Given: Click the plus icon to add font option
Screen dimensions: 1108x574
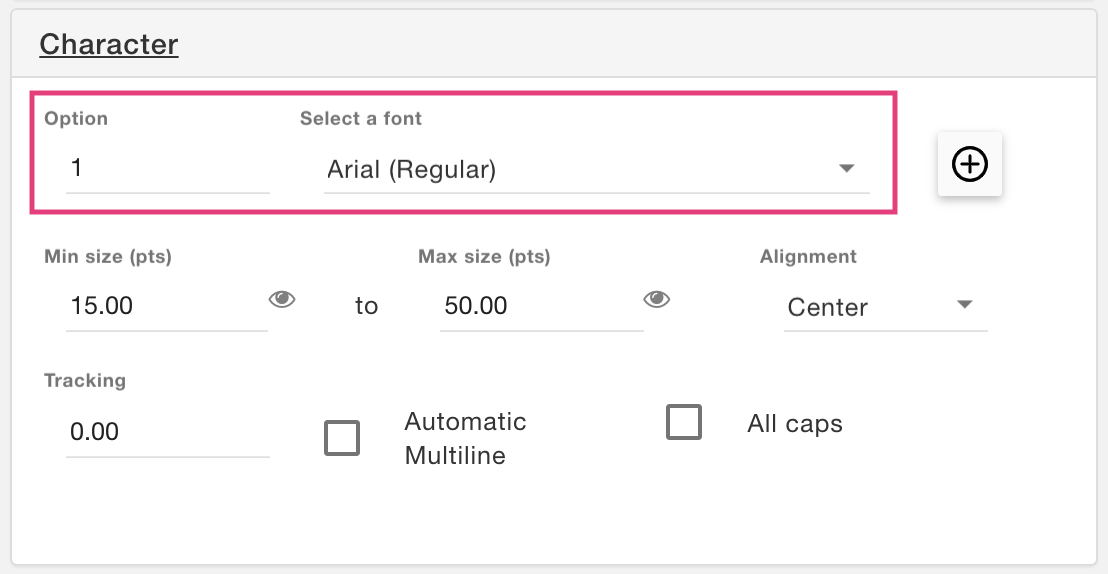Looking at the screenshot, I should point(970,164).
